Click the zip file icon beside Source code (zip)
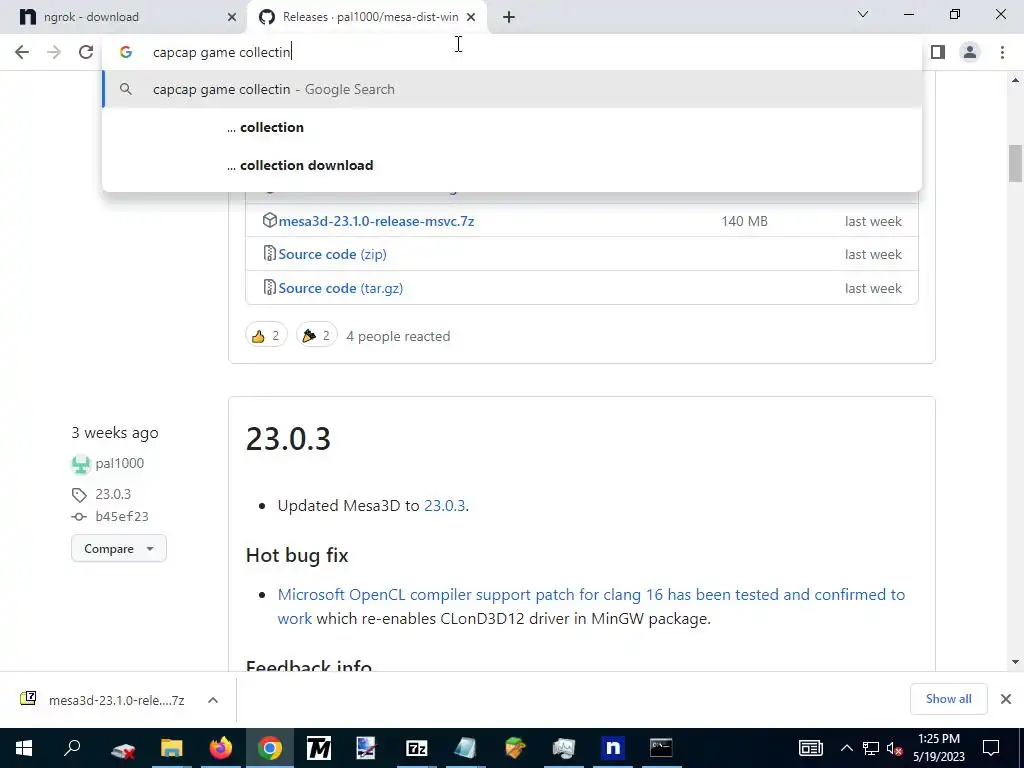Image resolution: width=1024 pixels, height=768 pixels. click(x=269, y=253)
